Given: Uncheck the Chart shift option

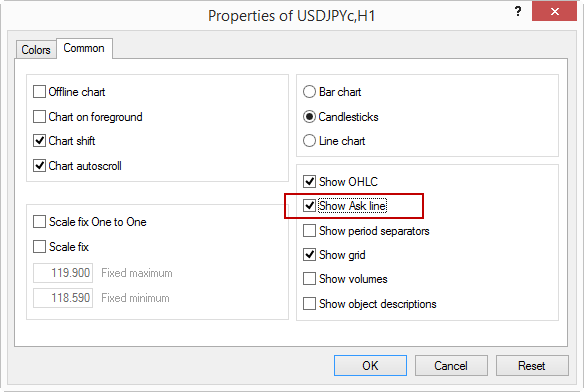Looking at the screenshot, I should tap(39, 141).
